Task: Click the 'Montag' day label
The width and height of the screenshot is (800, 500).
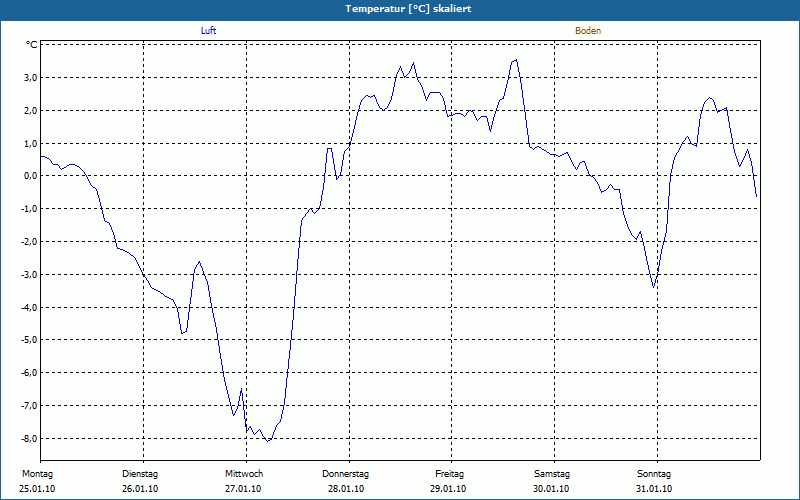Action: coord(37,474)
